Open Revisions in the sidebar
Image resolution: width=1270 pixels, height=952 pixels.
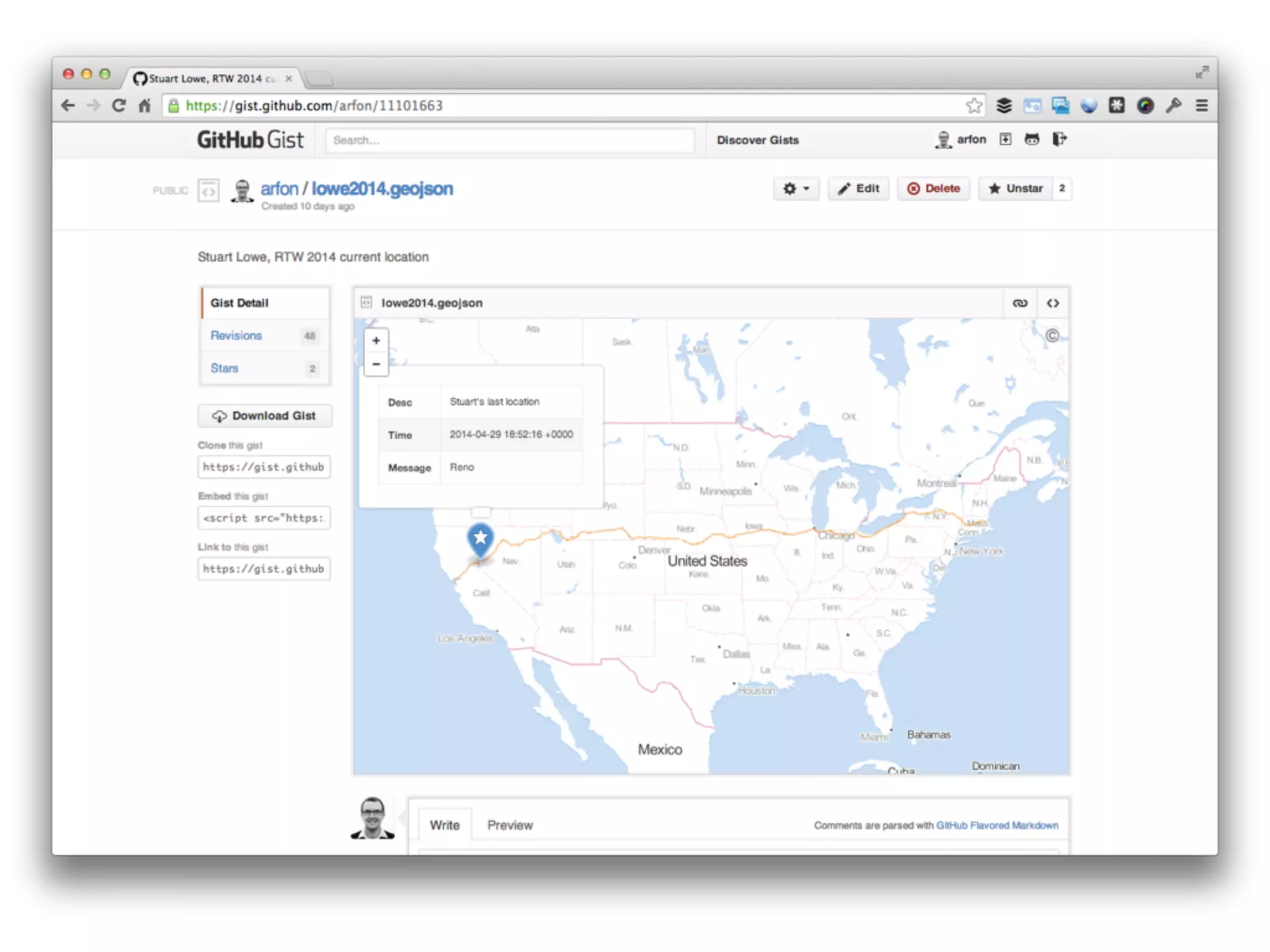236,335
